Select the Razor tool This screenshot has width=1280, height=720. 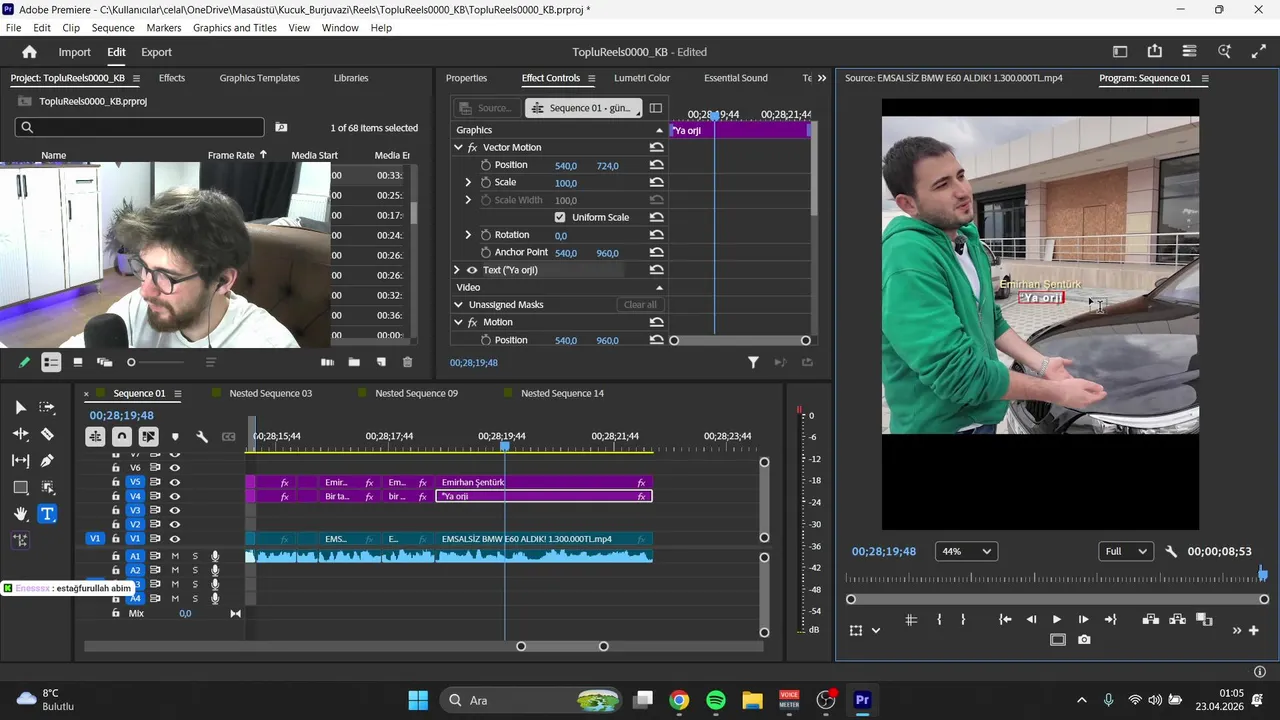[47, 434]
